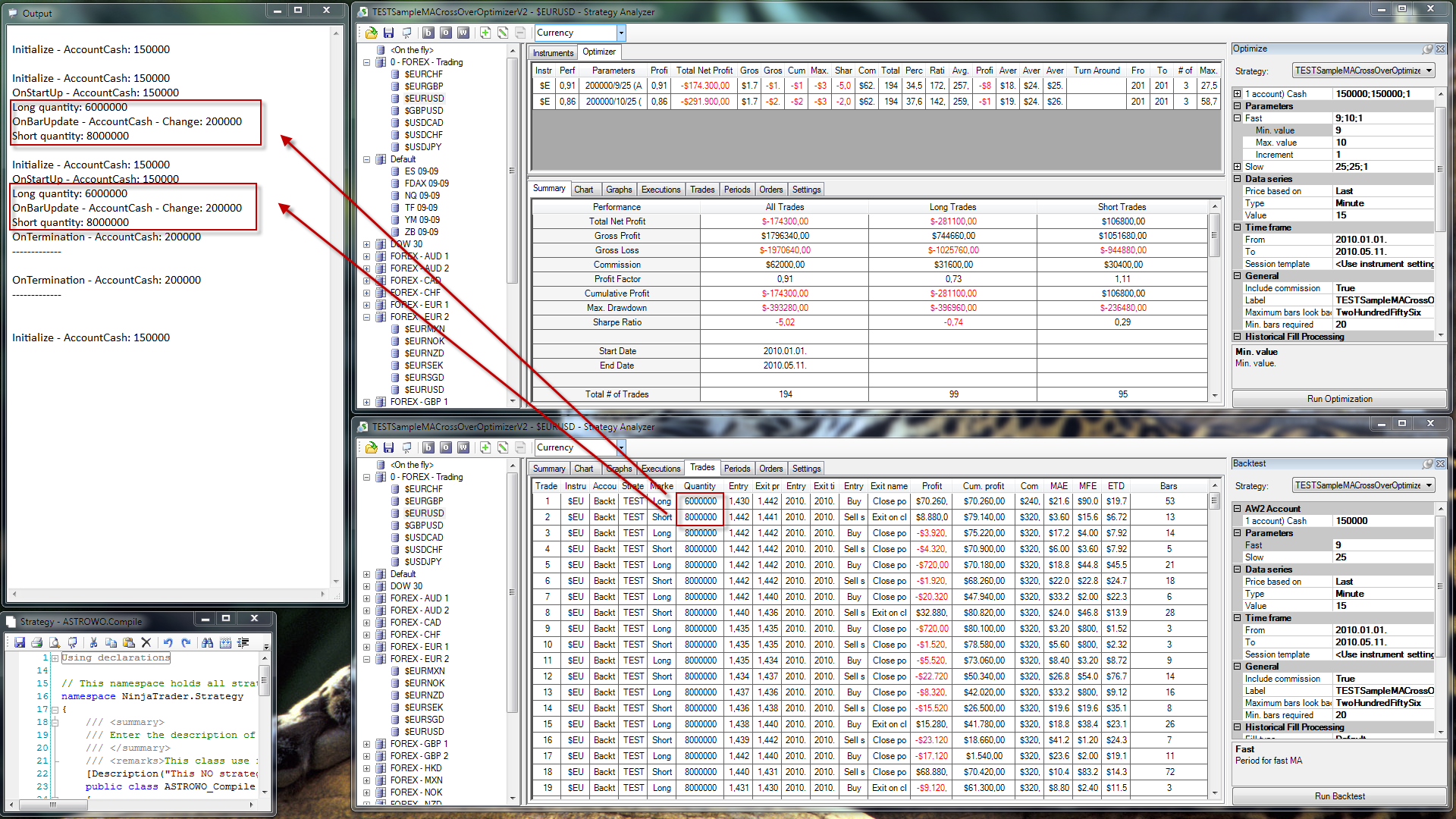This screenshot has width=1456, height=819.
Task: Open the Executions tab in bottom analyzer
Action: [661, 469]
